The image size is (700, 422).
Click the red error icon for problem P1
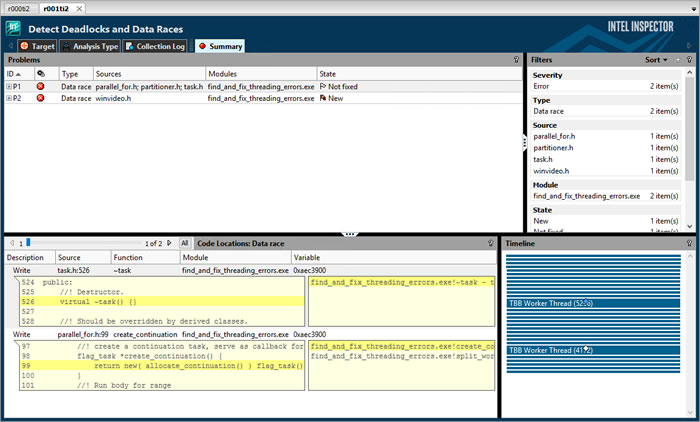(x=41, y=87)
